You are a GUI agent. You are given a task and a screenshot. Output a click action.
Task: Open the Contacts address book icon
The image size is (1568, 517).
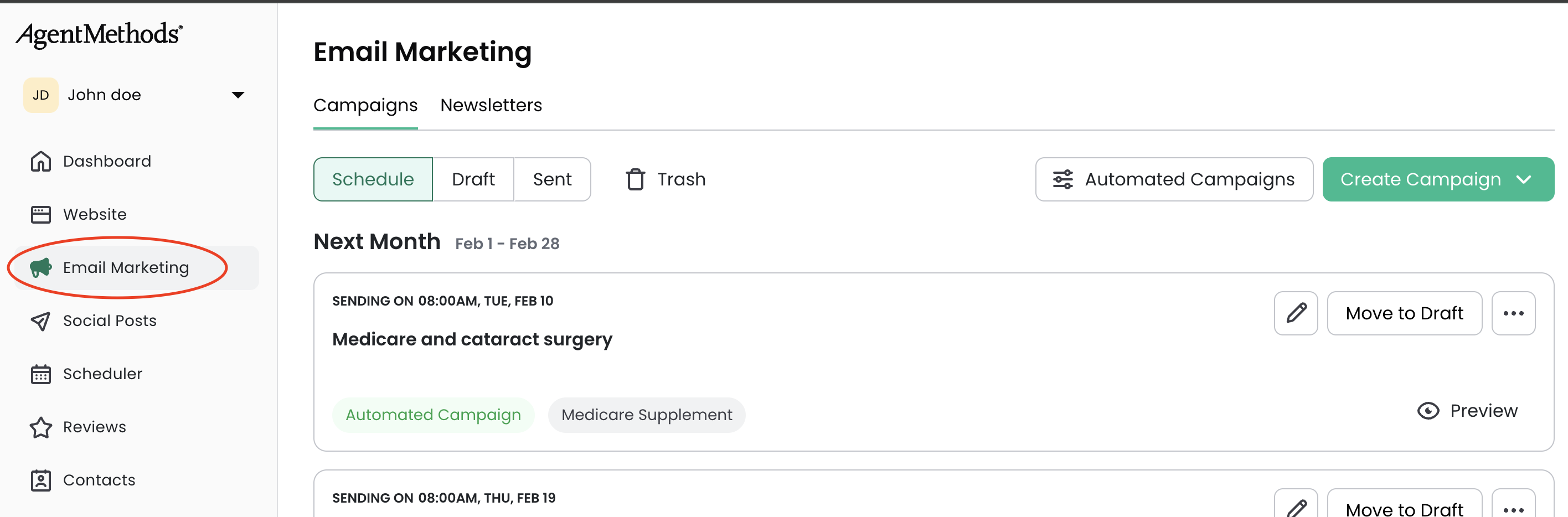[41, 480]
